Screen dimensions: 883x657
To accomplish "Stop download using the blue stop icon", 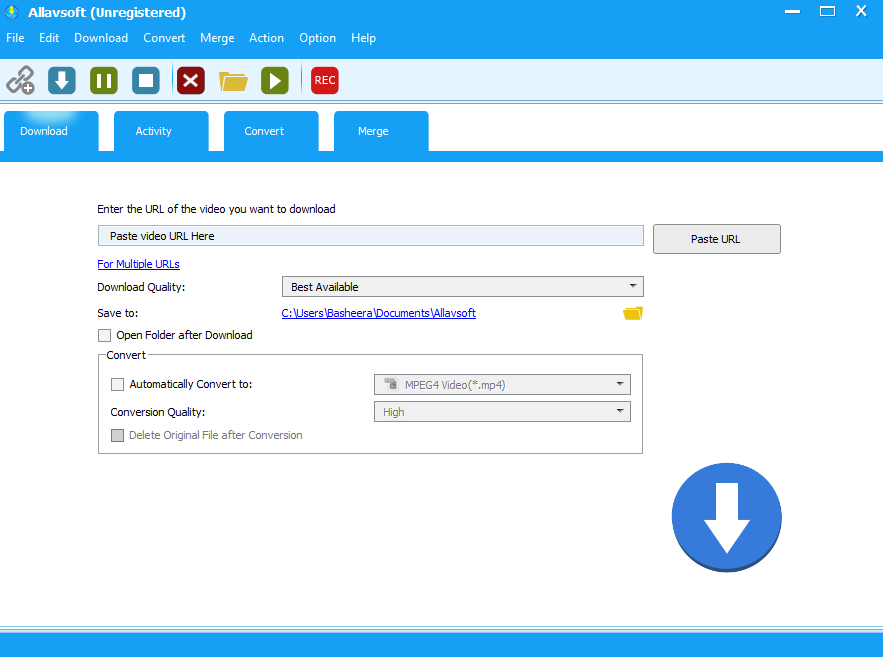I will 146,80.
